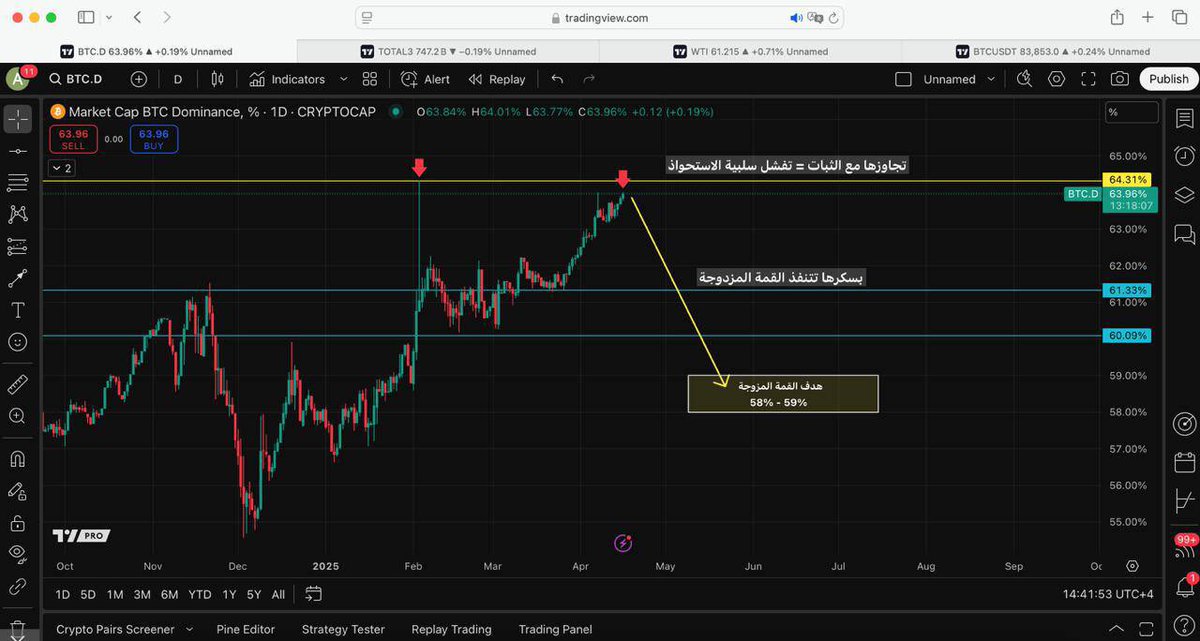Screen dimensions: 1200x641
Task: Collapse the indicator legend showing 2
Action: pyautogui.click(x=62, y=168)
